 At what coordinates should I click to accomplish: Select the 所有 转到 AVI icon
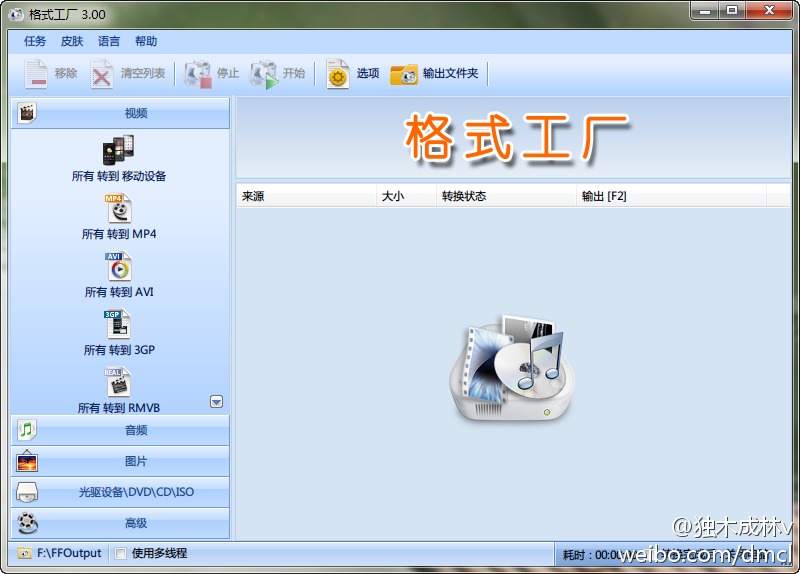coord(118,266)
